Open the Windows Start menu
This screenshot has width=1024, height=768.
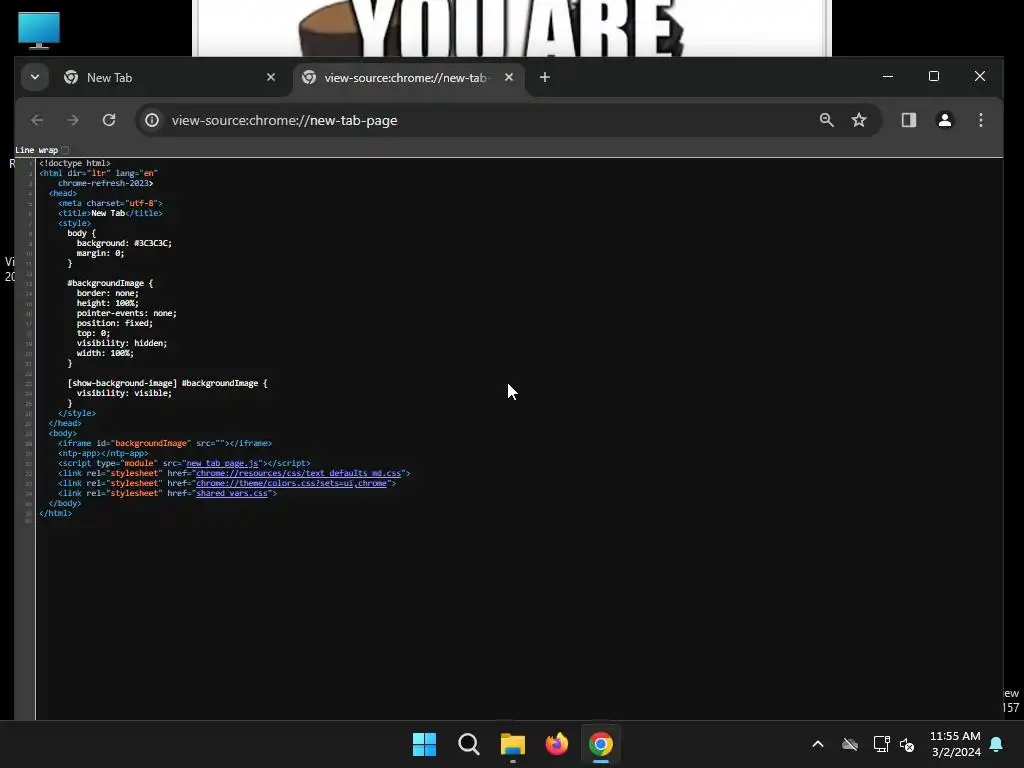point(424,744)
